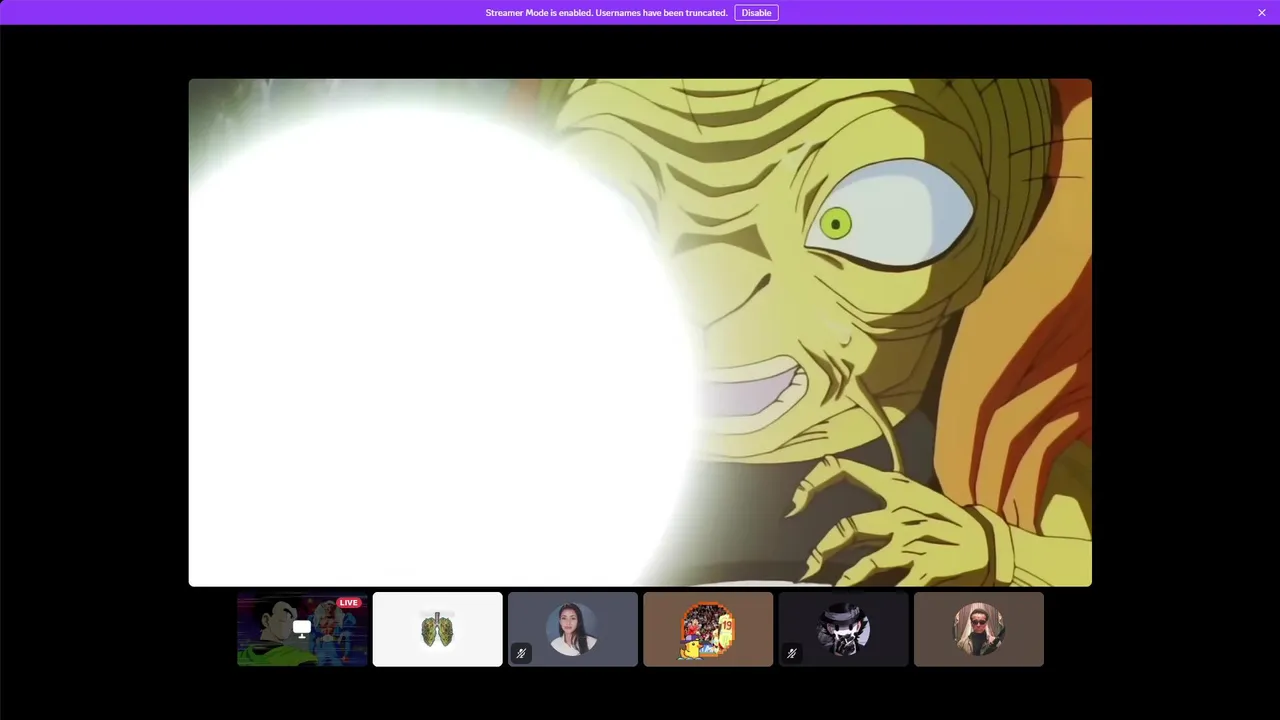The width and height of the screenshot is (1280, 720).
Task: Open the LIVE stream thumbnail tile
Action: pyautogui.click(x=302, y=629)
